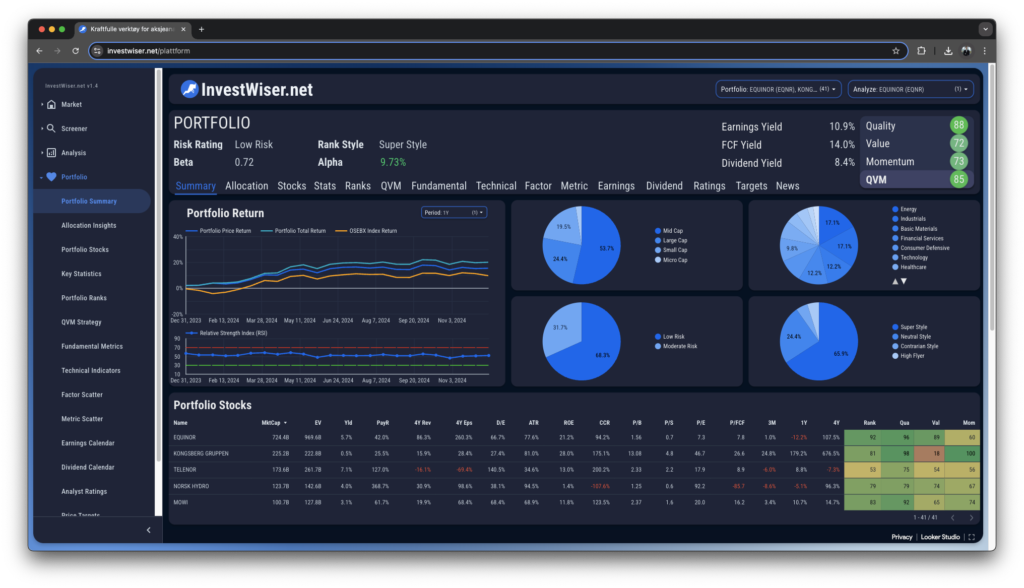Collapse the sidebar with the chevron arrow

pos(149,530)
